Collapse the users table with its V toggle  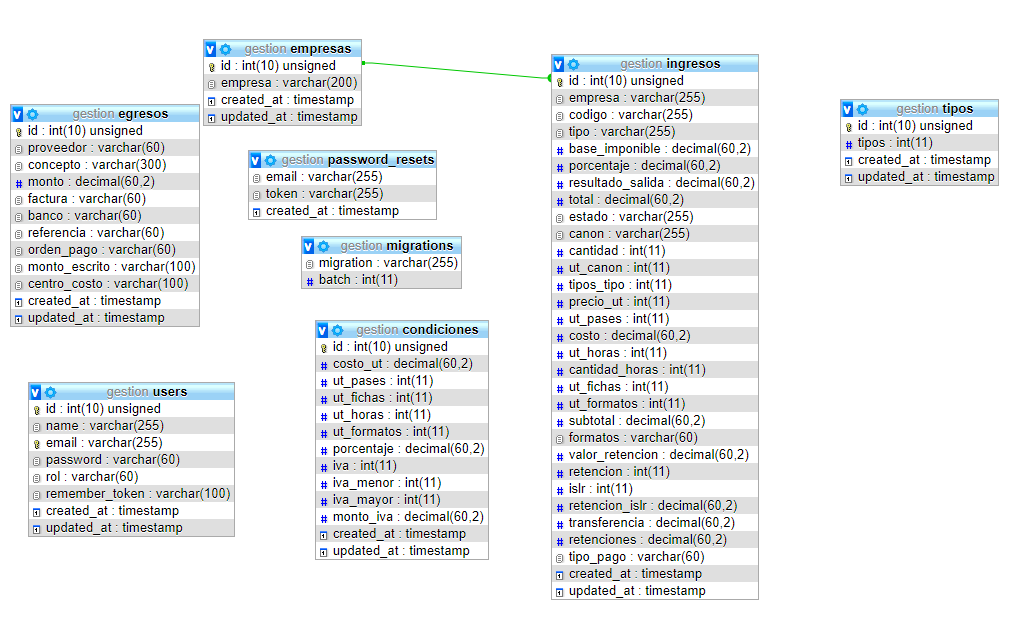click(x=35, y=392)
